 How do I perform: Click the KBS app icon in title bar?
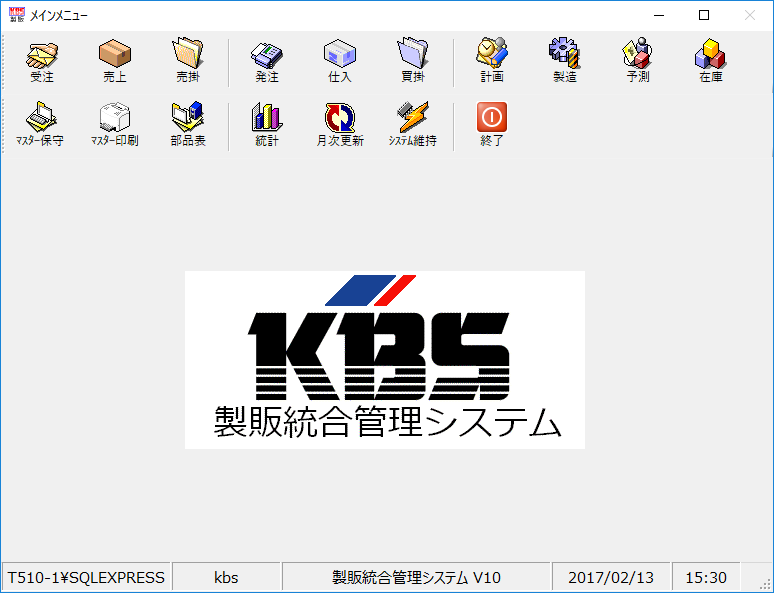17,15
